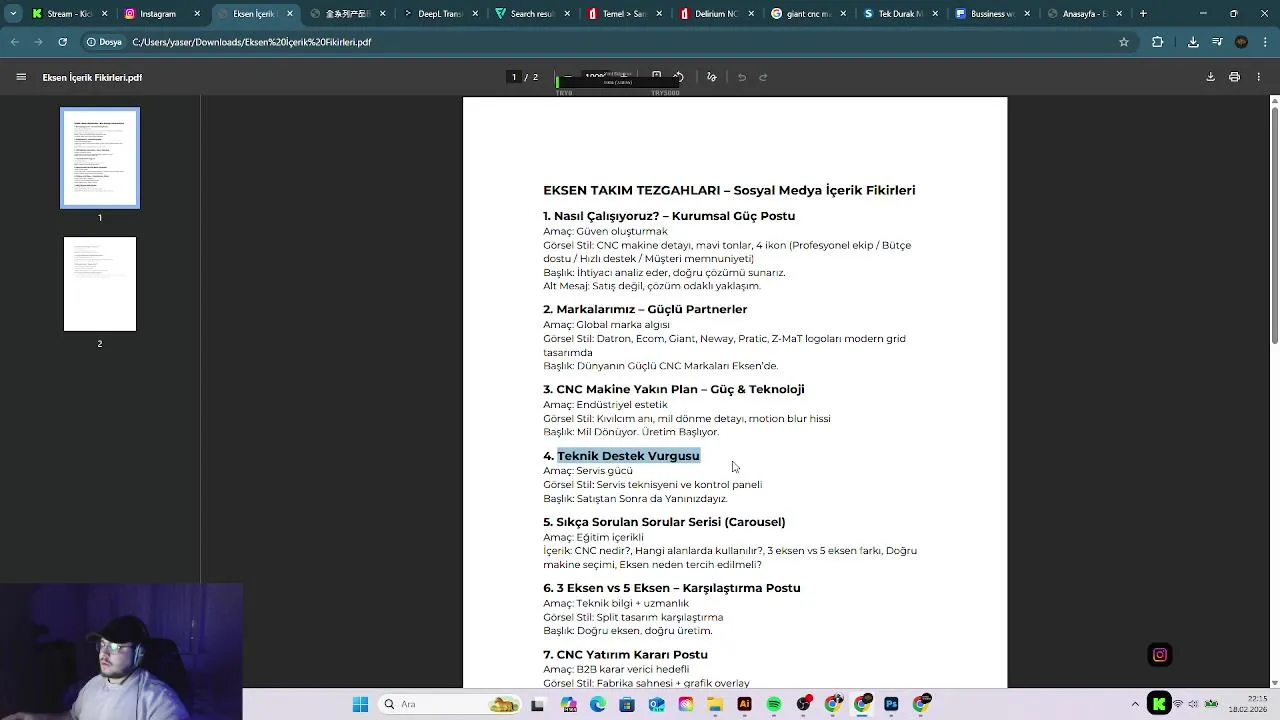This screenshot has height=720, width=1280.
Task: Switch to the Search results tab
Action: pyautogui.click(x=530, y=14)
